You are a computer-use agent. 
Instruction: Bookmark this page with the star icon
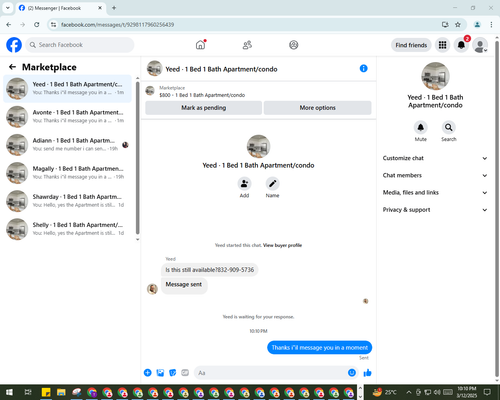458,25
